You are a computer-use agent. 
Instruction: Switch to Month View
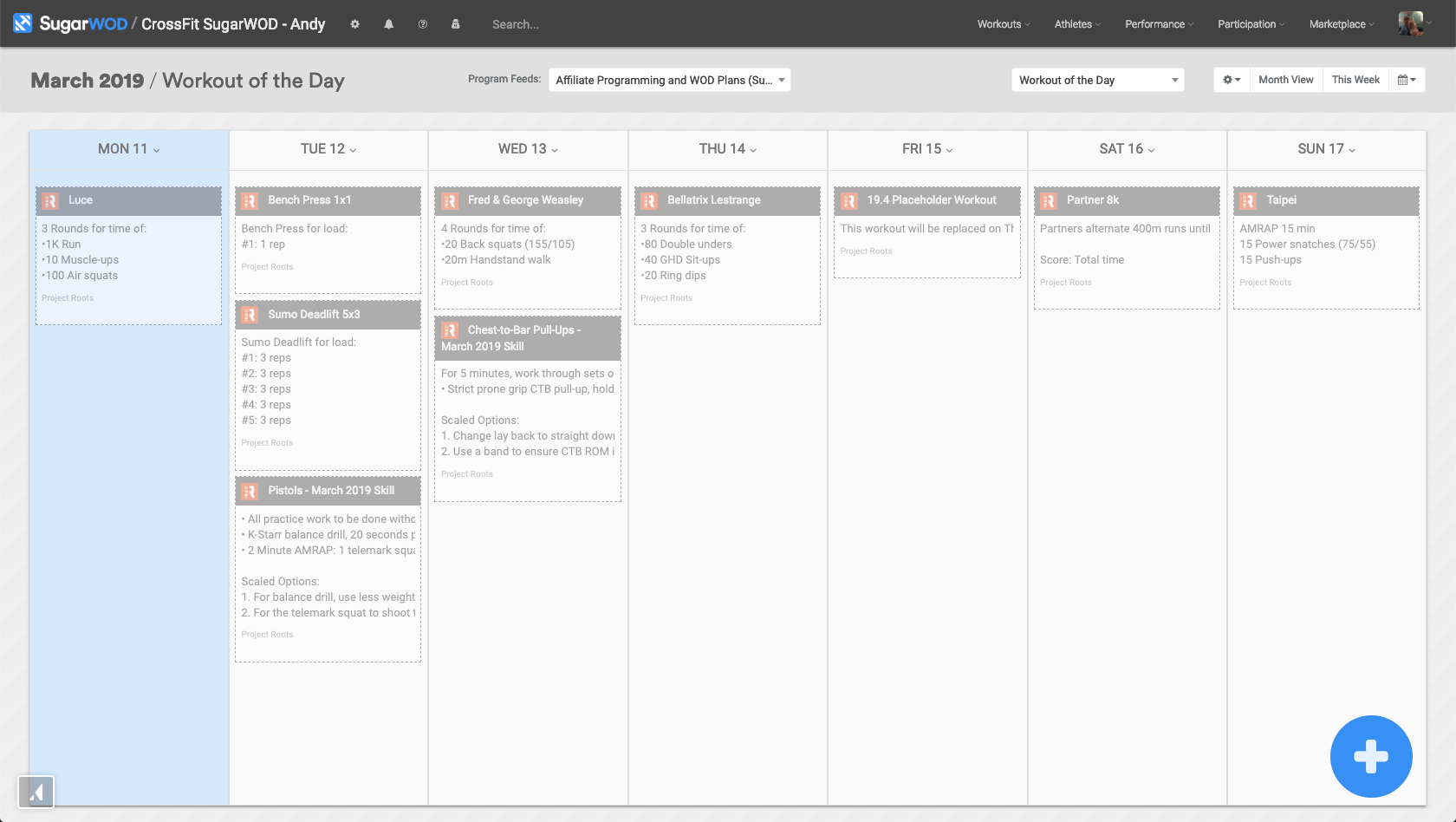pos(1285,80)
